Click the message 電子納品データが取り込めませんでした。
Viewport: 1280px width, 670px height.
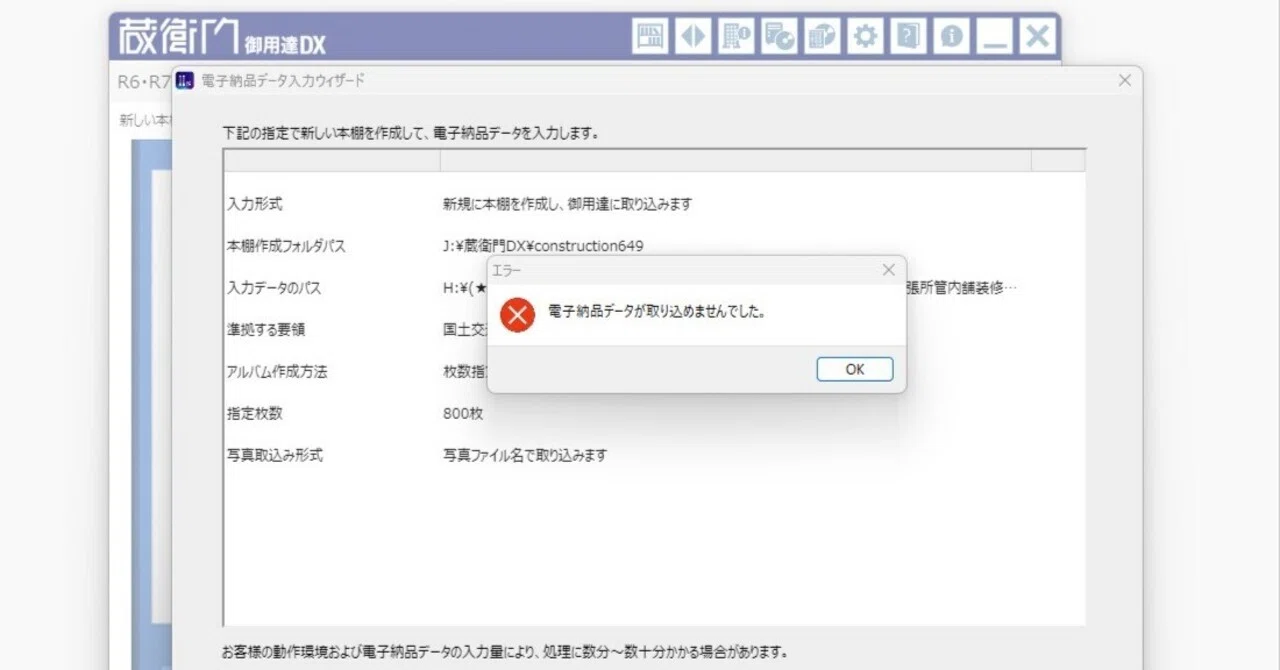tap(657, 311)
